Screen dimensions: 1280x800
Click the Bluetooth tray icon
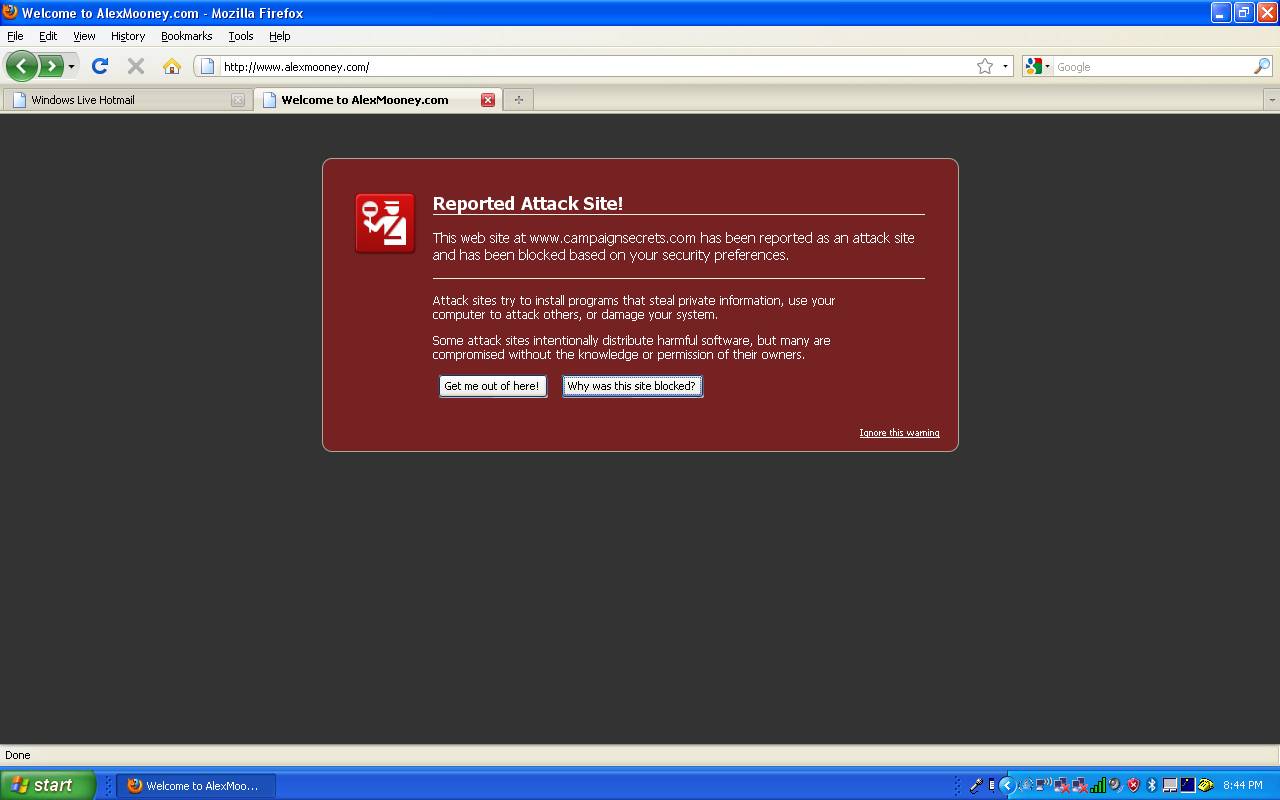pos(1151,785)
